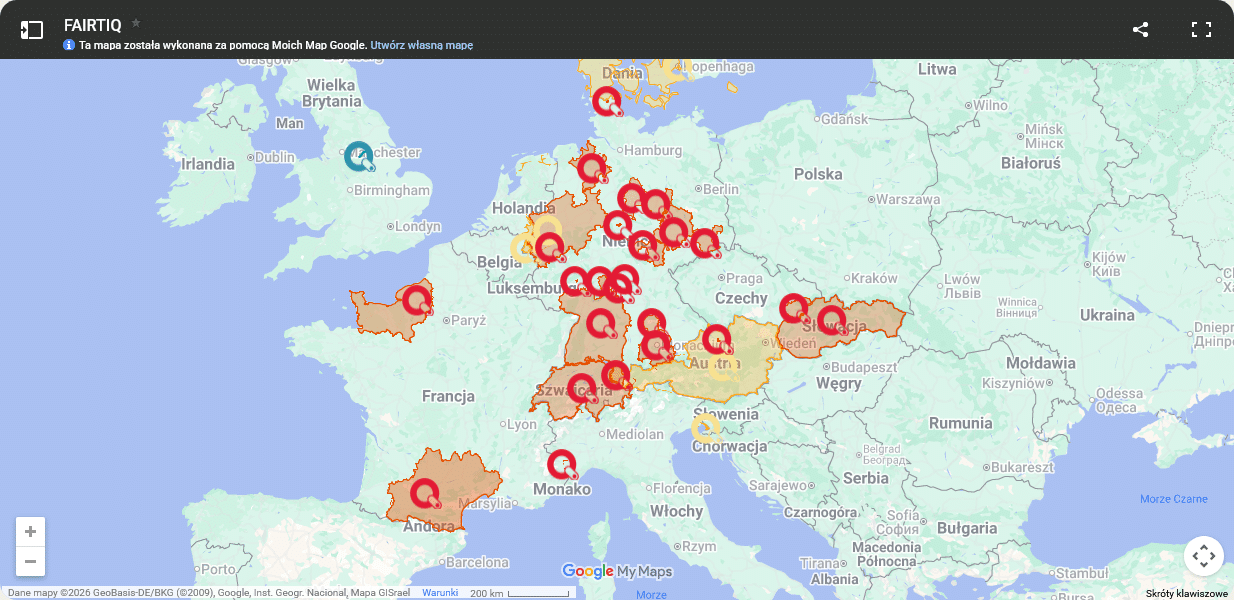Click the red marker in Denmark
This screenshot has height=600, width=1234.
tap(606, 100)
